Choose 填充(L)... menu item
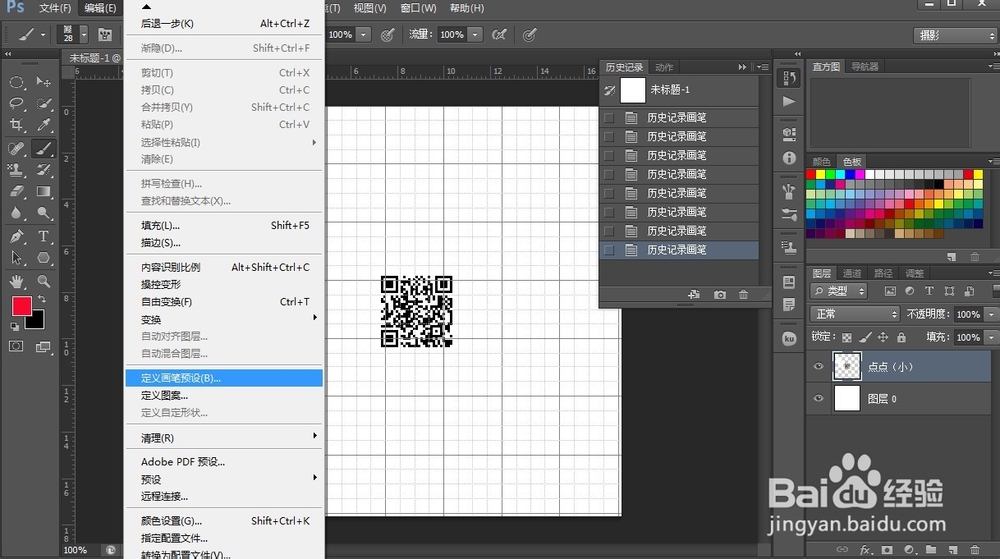The height and width of the screenshot is (559, 1000). tap(224, 225)
